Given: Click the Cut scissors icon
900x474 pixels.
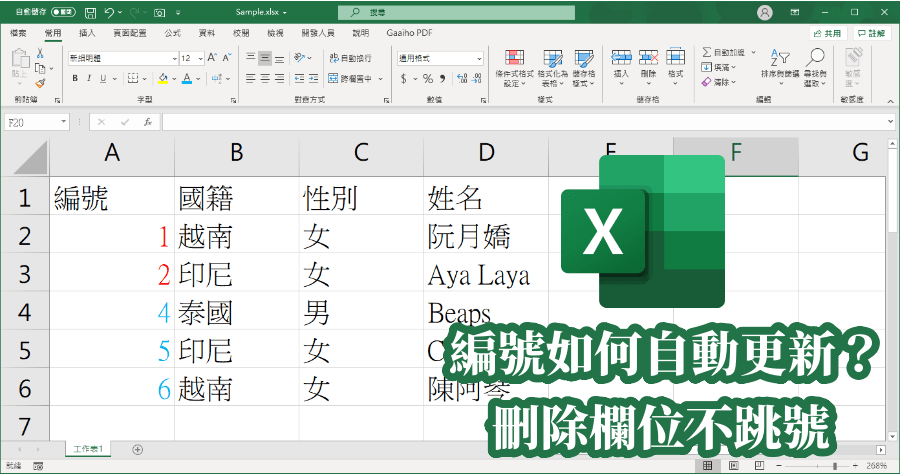Looking at the screenshot, I should [40, 53].
